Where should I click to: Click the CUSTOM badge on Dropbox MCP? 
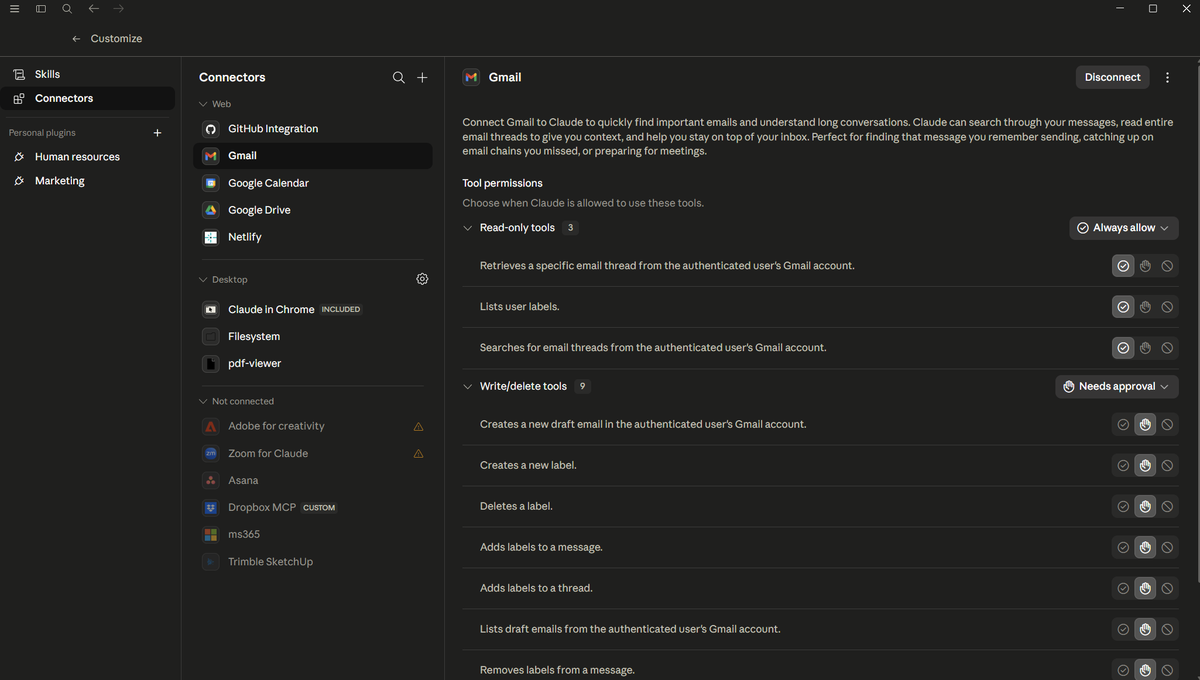(x=319, y=508)
